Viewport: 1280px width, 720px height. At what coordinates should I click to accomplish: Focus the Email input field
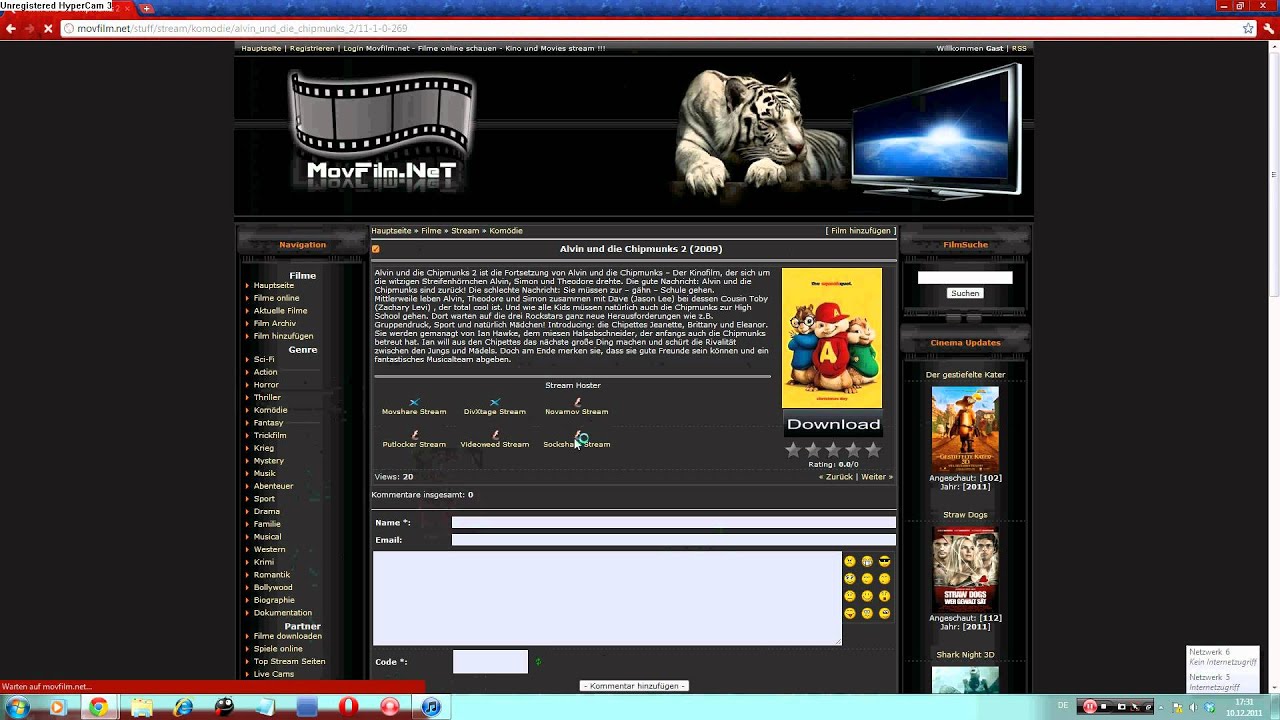(x=673, y=540)
